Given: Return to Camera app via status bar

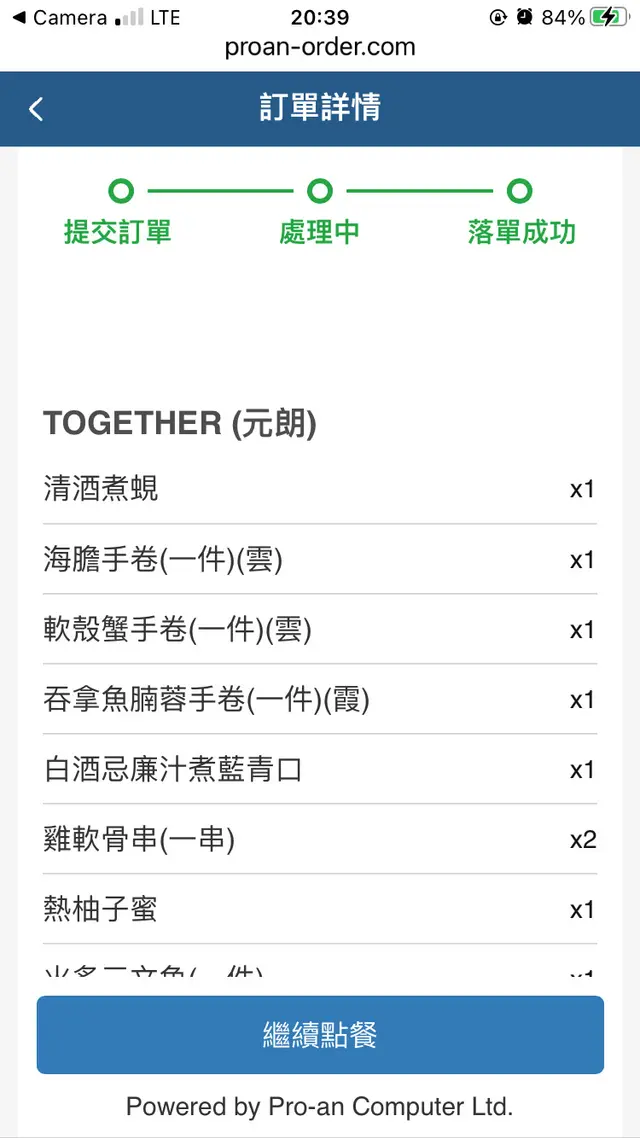Looking at the screenshot, I should (x=58, y=18).
